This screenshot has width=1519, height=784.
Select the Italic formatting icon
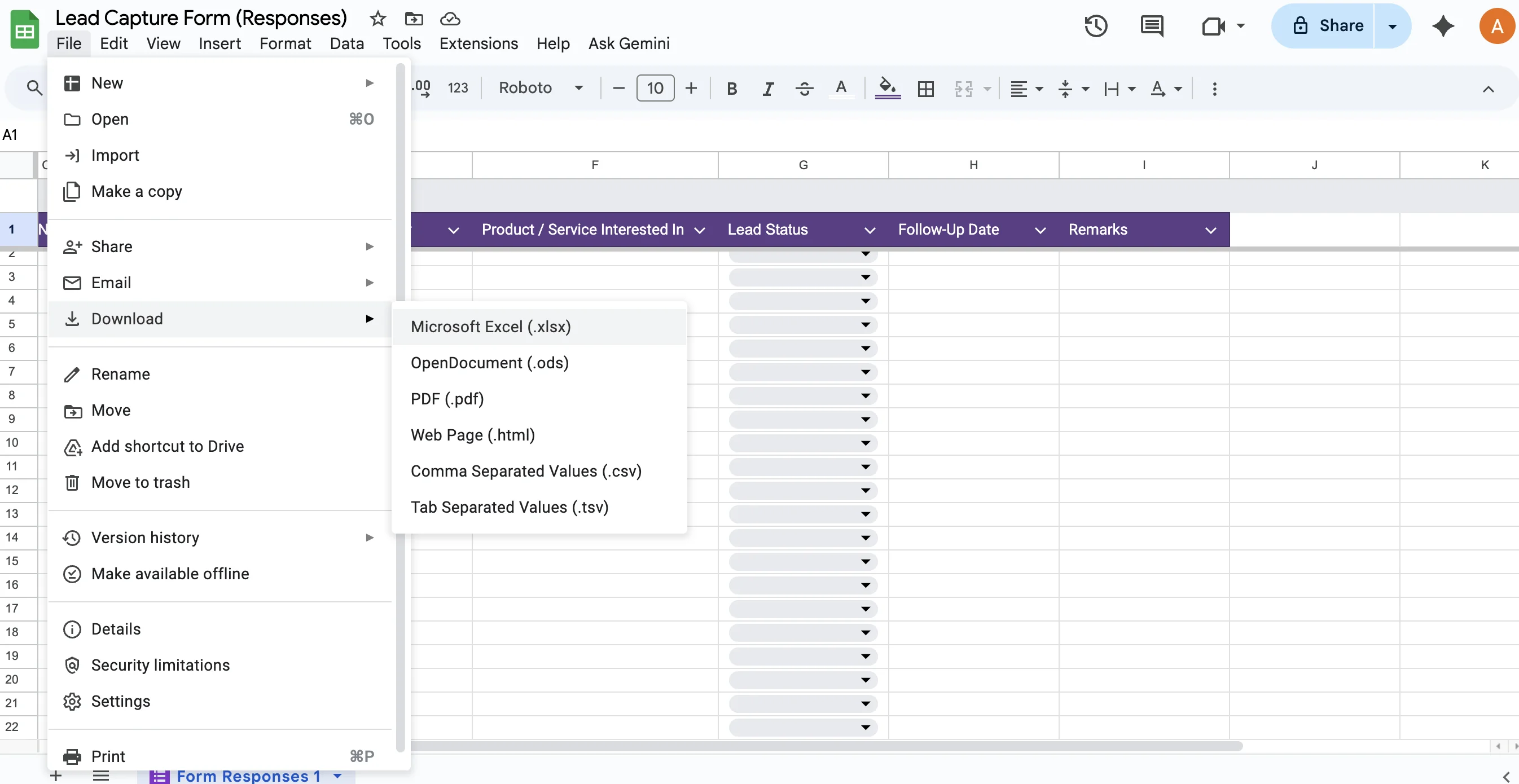pos(768,89)
